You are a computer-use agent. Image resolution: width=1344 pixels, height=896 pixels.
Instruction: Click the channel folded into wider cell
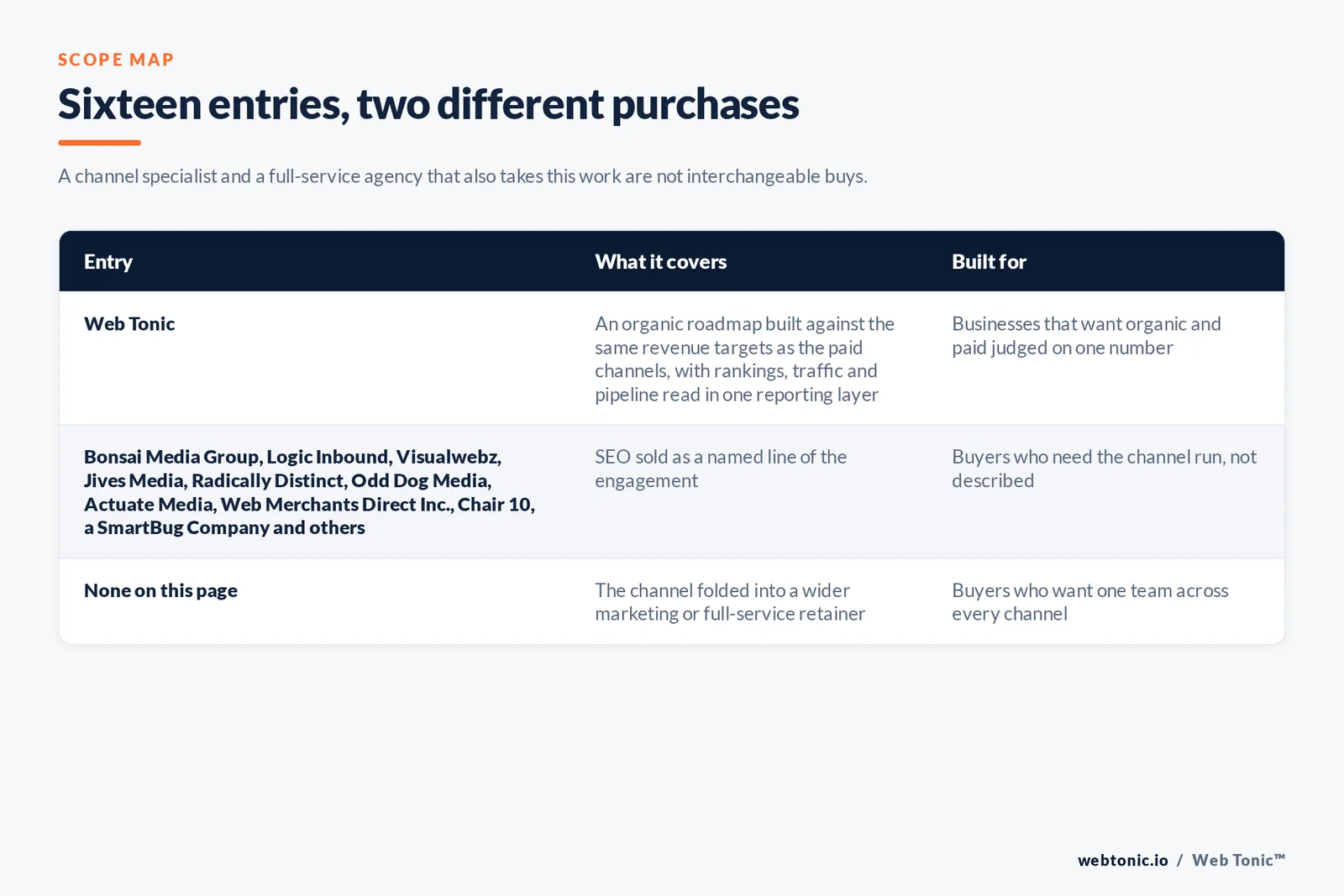coord(730,602)
